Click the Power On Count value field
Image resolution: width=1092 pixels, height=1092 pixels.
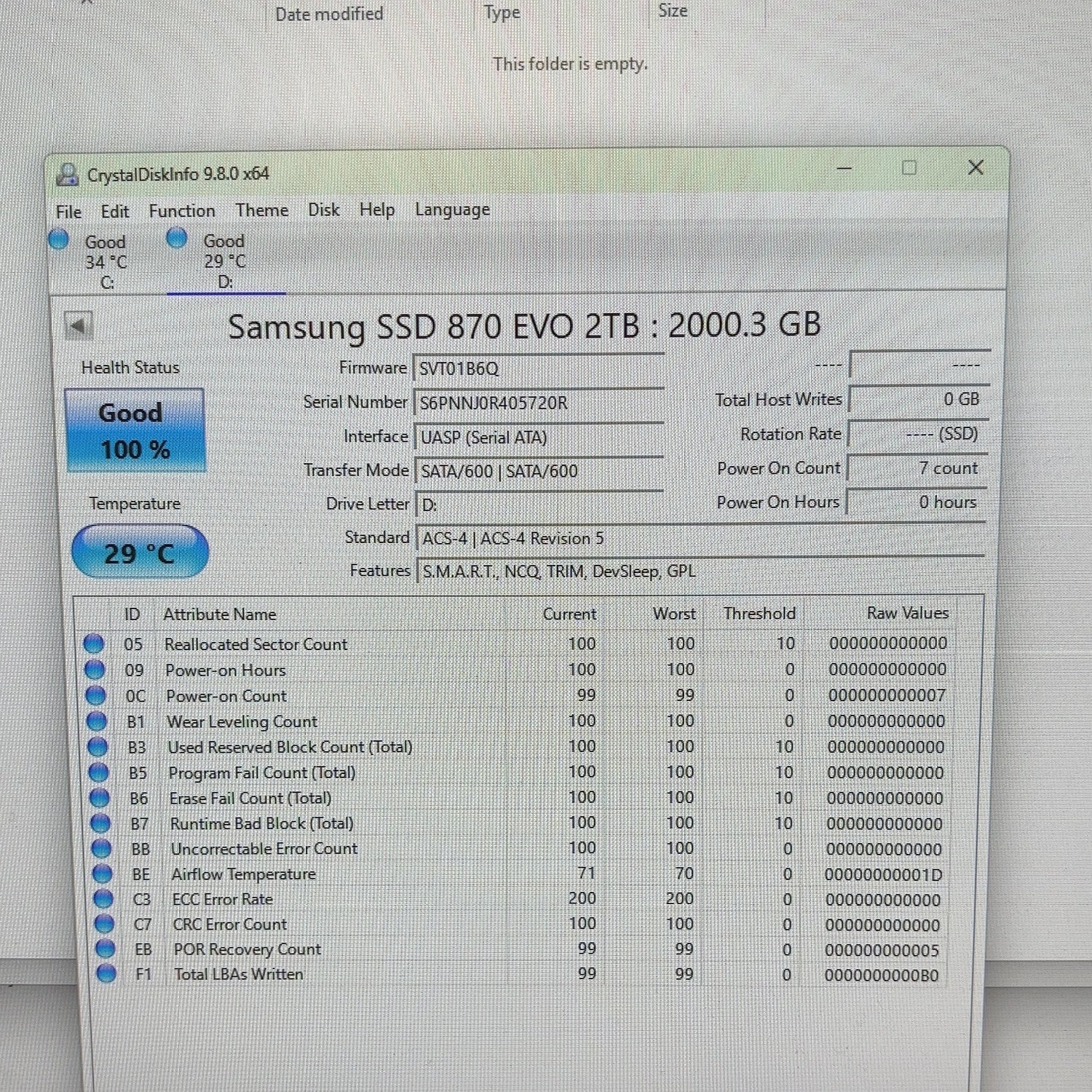click(x=917, y=468)
